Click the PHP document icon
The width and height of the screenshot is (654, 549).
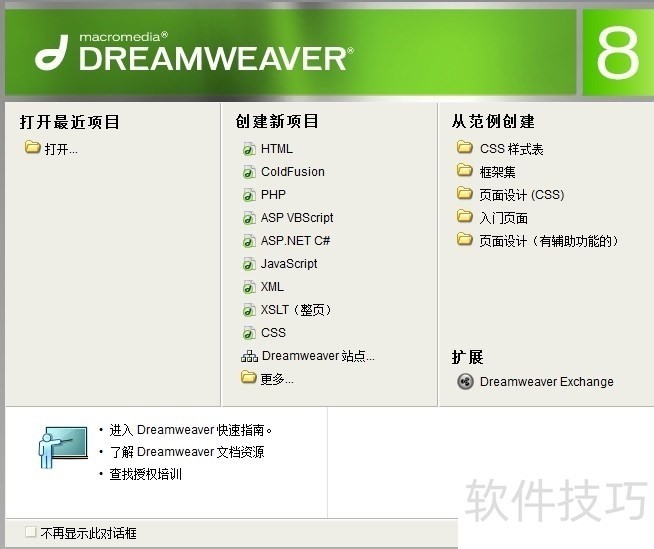[249, 195]
